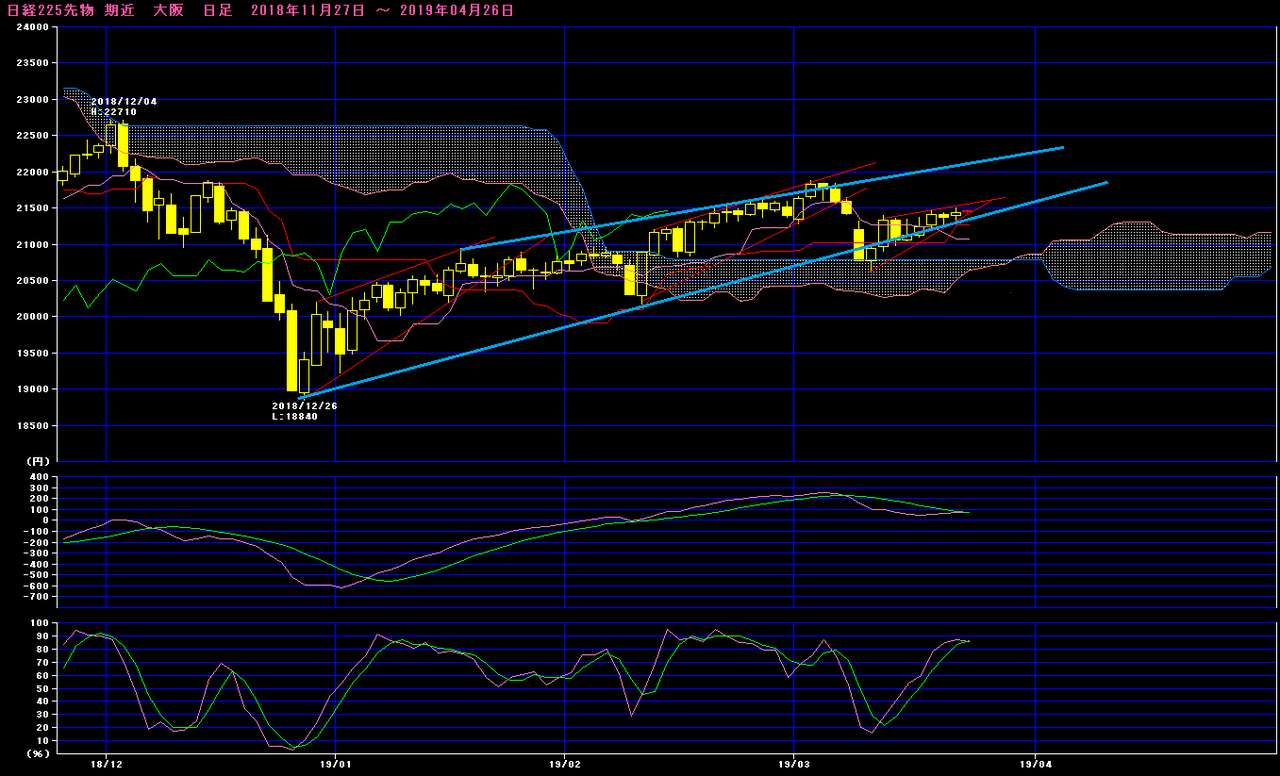Image resolution: width=1280 pixels, height=776 pixels.
Task: Select the 19000 price axis label
Action: pos(34,390)
